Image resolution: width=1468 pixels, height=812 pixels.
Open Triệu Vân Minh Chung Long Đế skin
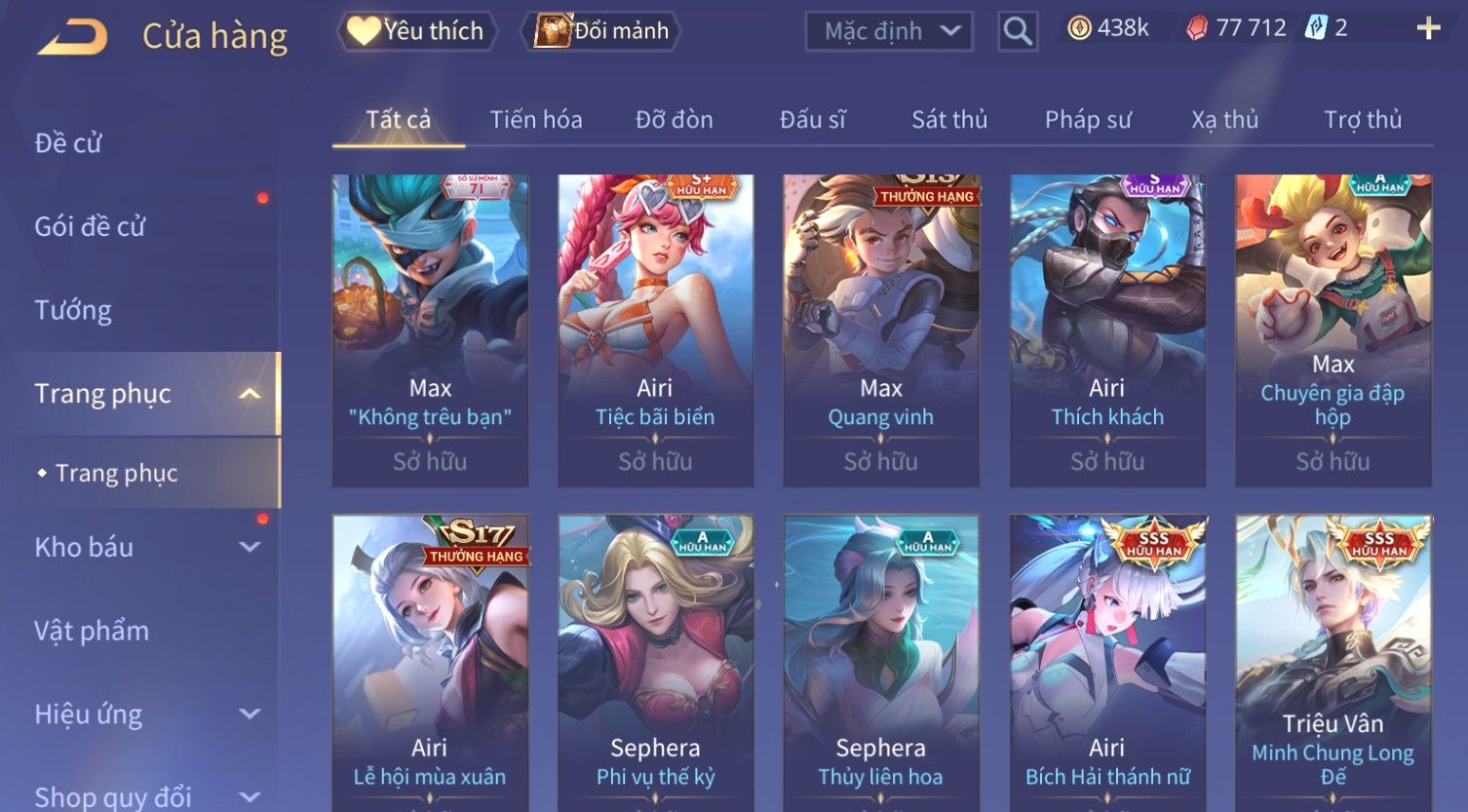click(x=1333, y=663)
